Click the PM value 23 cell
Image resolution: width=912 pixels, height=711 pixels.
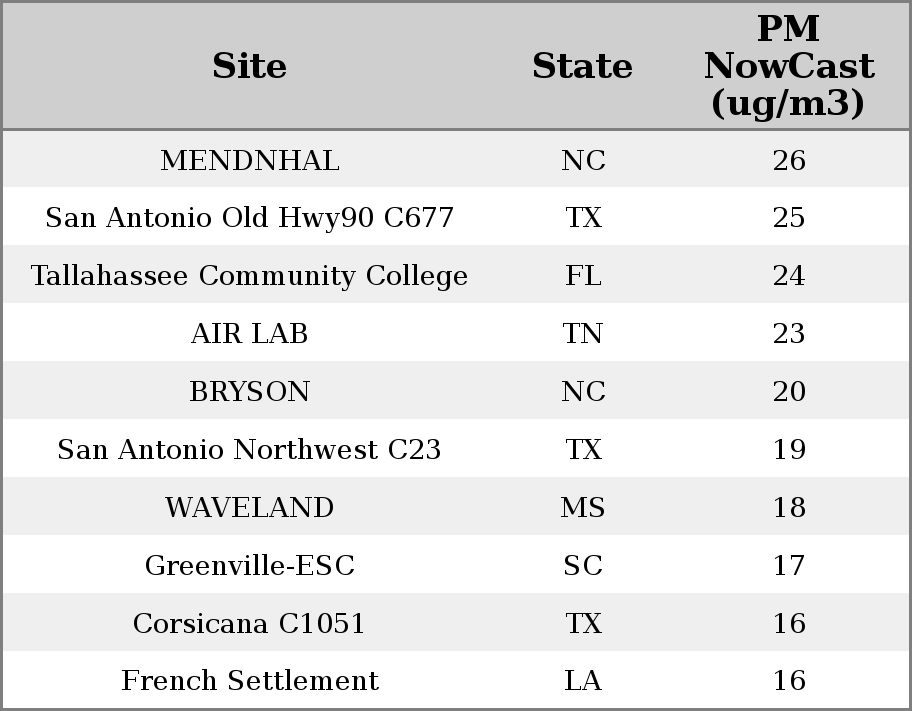(788, 334)
